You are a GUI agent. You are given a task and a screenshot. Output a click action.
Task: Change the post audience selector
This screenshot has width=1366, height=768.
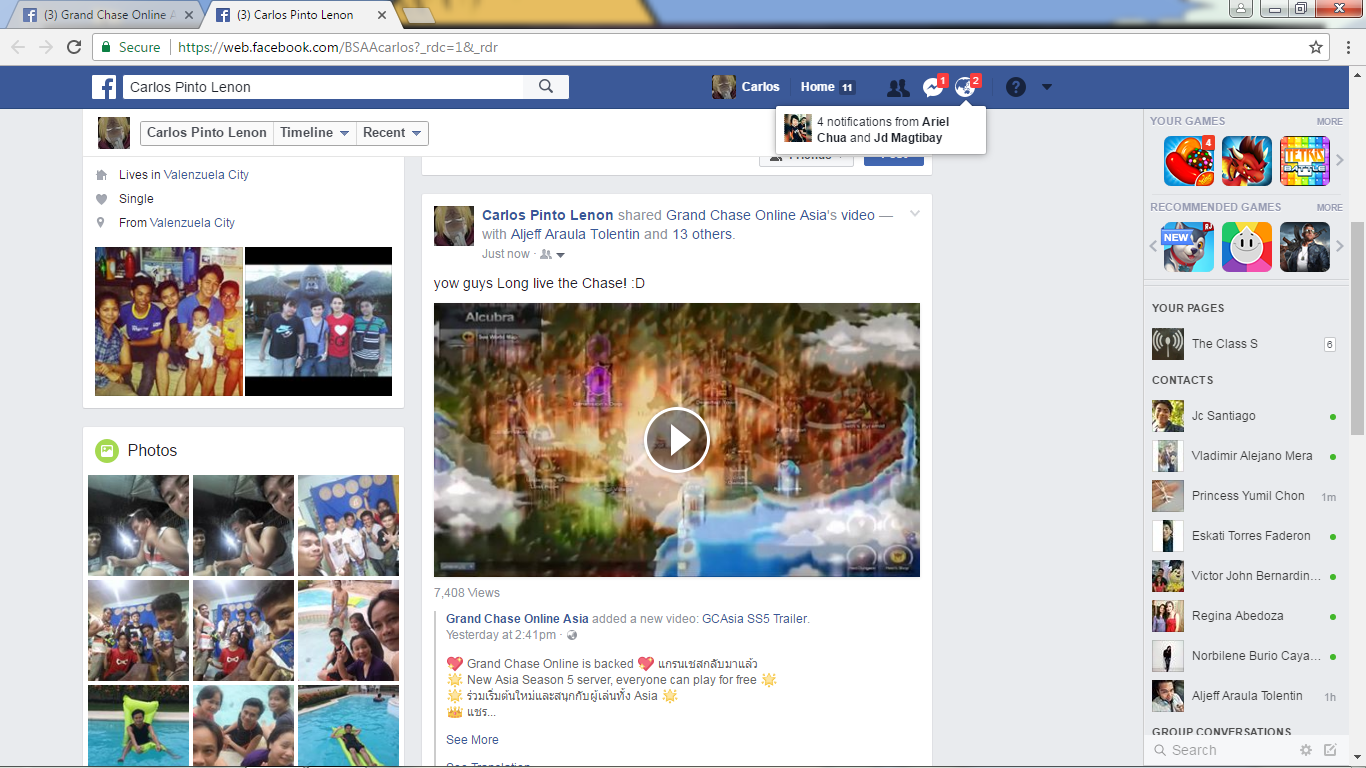tap(553, 255)
